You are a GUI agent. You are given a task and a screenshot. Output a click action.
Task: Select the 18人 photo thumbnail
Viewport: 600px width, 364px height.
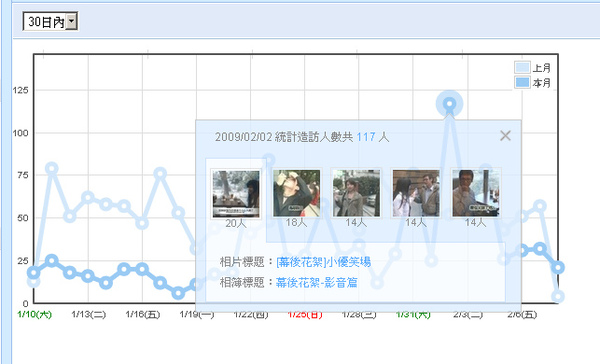[296, 193]
